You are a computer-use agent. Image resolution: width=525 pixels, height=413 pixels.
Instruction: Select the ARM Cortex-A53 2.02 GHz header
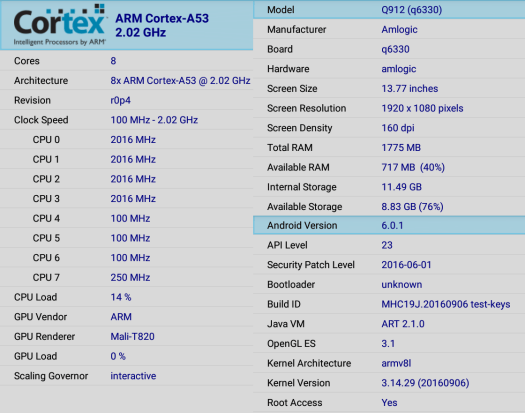point(162,25)
